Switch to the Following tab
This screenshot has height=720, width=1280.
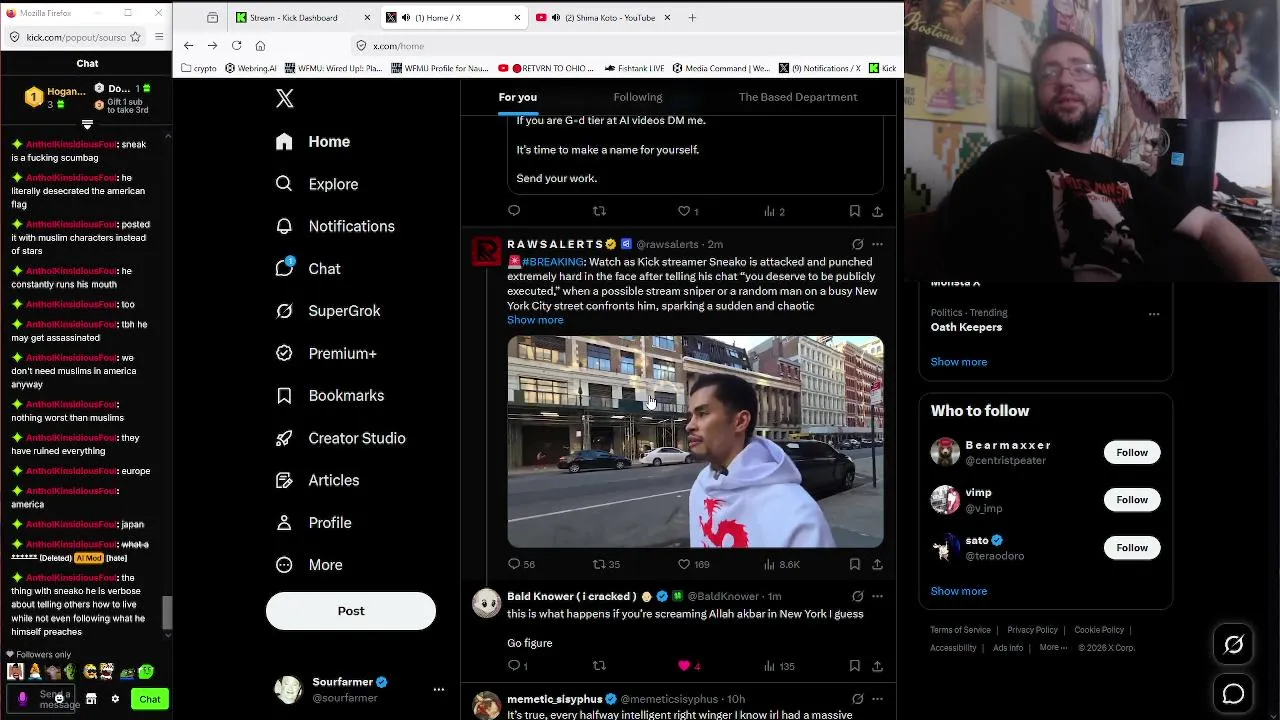(638, 97)
